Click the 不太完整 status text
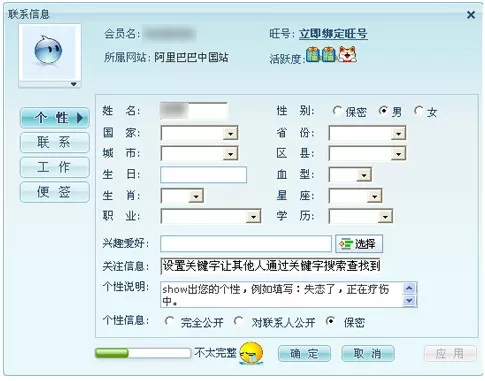The height and width of the screenshot is (381, 485). (x=215, y=353)
